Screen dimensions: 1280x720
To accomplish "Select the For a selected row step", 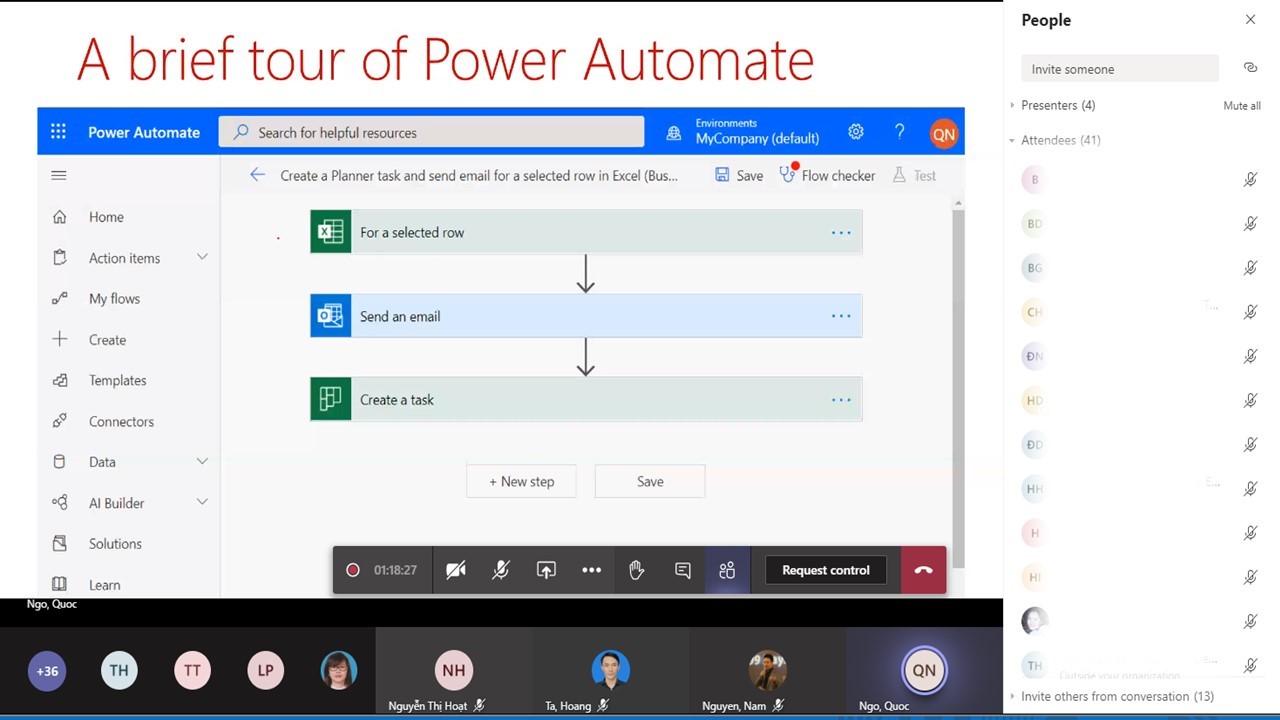I will (586, 232).
